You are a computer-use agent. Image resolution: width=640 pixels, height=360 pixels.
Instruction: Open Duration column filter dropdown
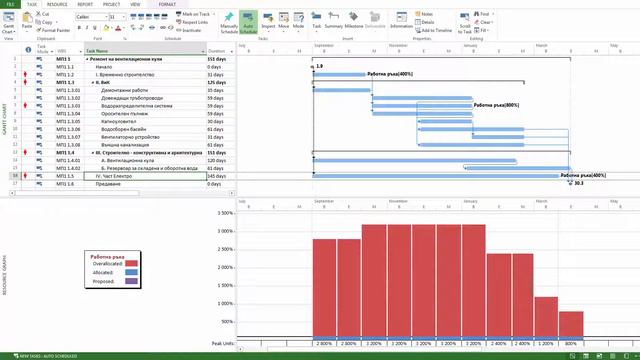click(x=232, y=51)
